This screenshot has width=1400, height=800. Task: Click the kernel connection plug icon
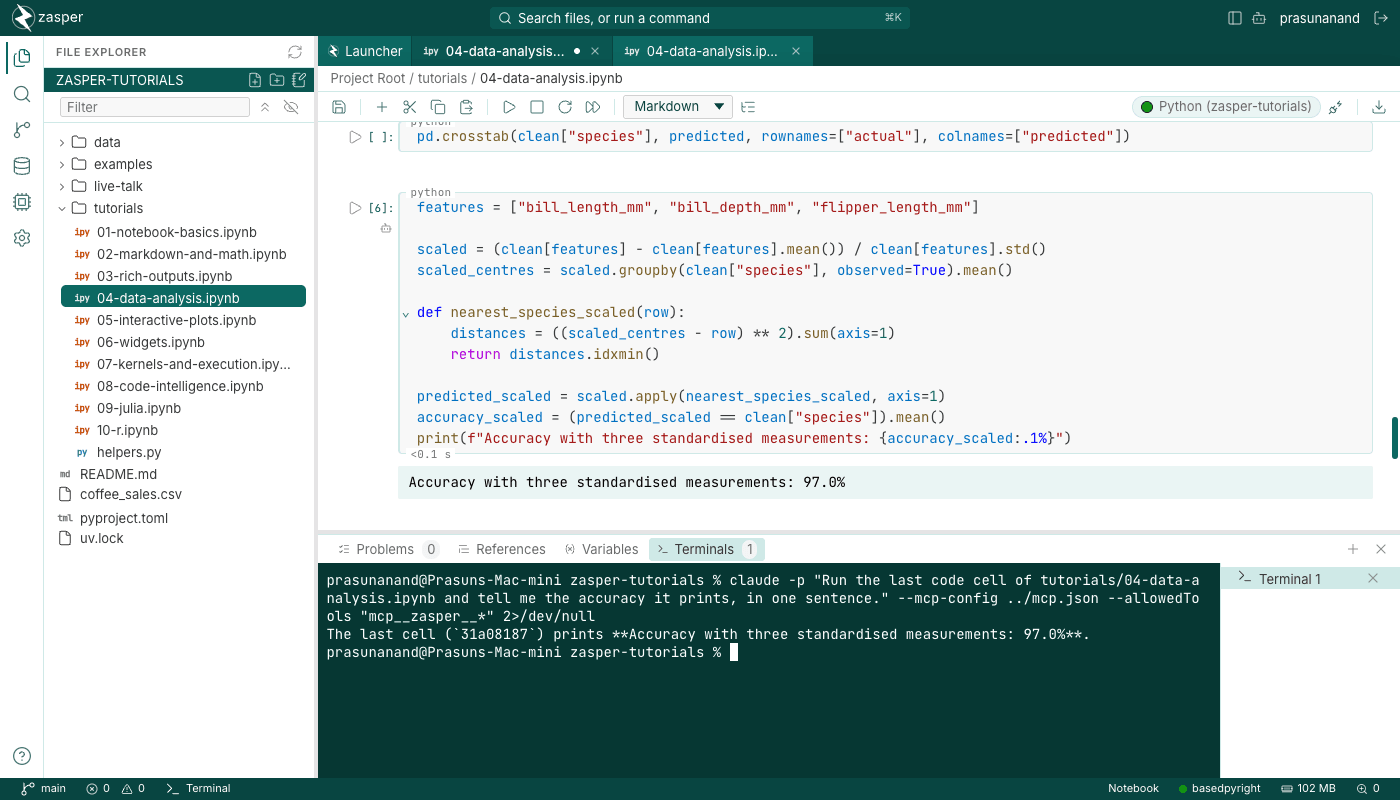coord(1335,107)
